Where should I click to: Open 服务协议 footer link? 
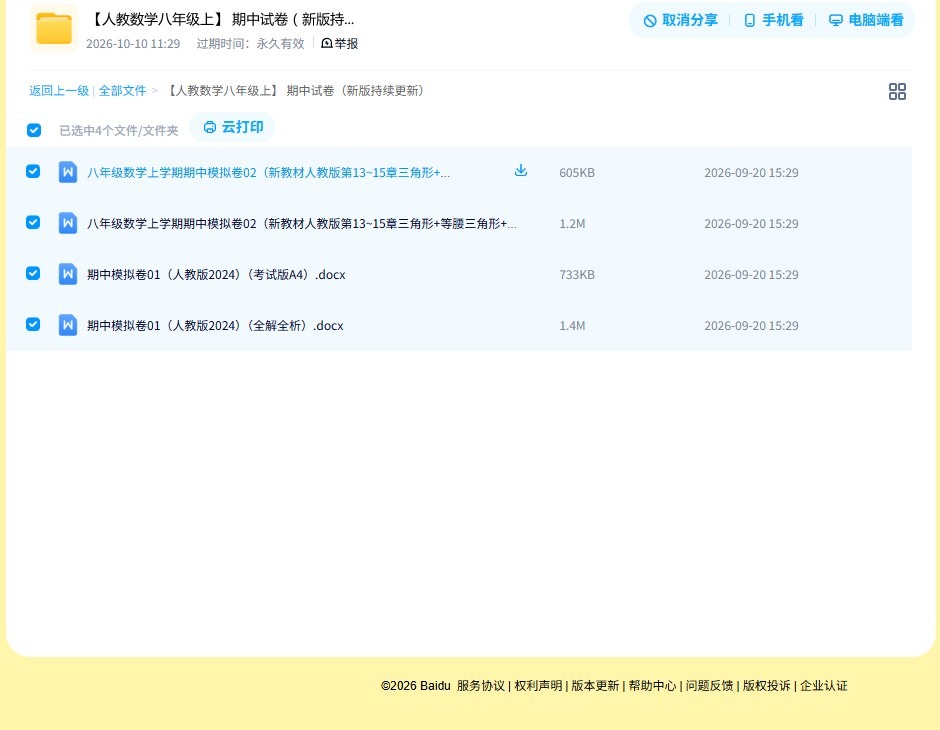pyautogui.click(x=481, y=686)
